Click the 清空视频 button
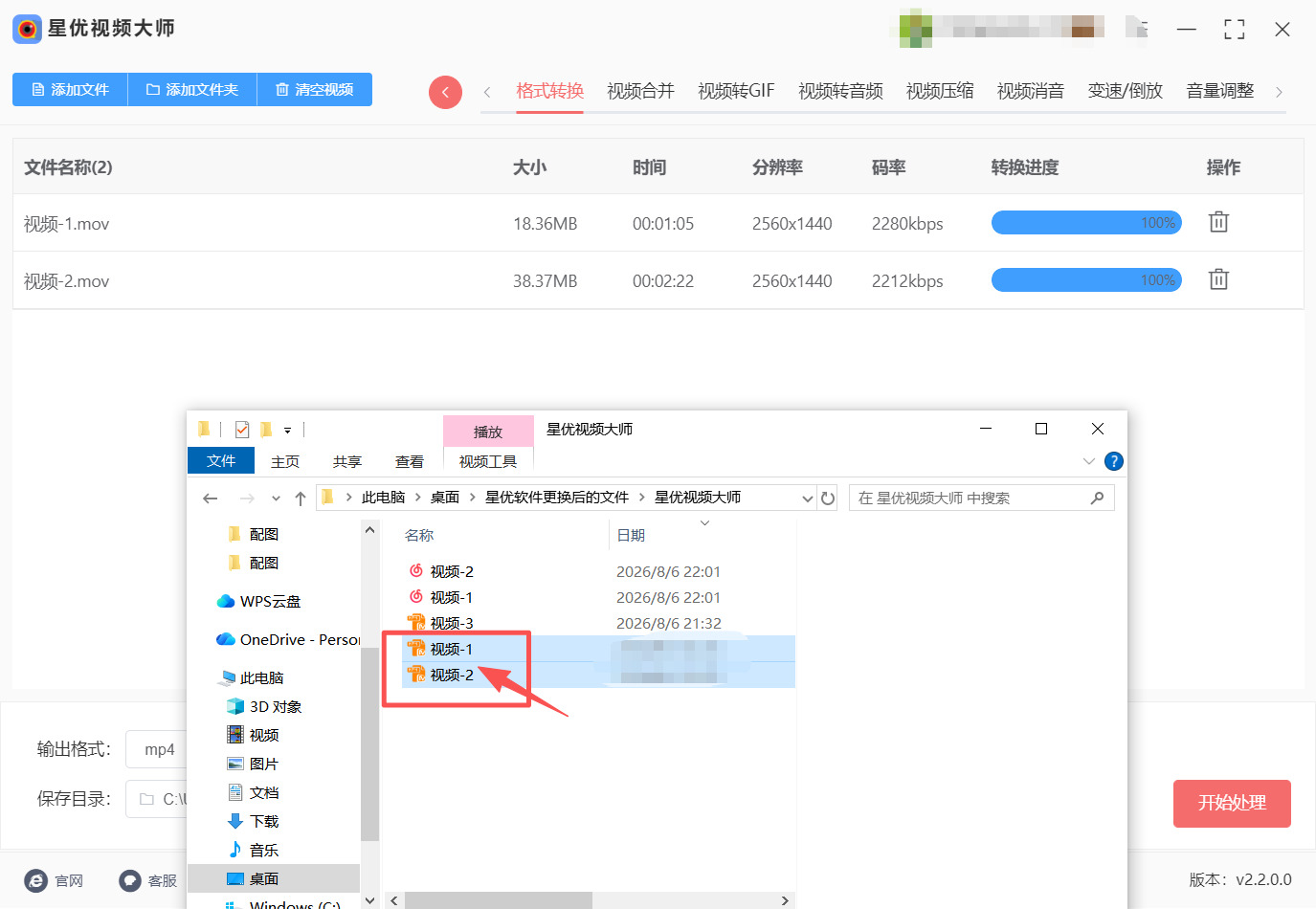This screenshot has height=909, width=1316. pos(315,89)
